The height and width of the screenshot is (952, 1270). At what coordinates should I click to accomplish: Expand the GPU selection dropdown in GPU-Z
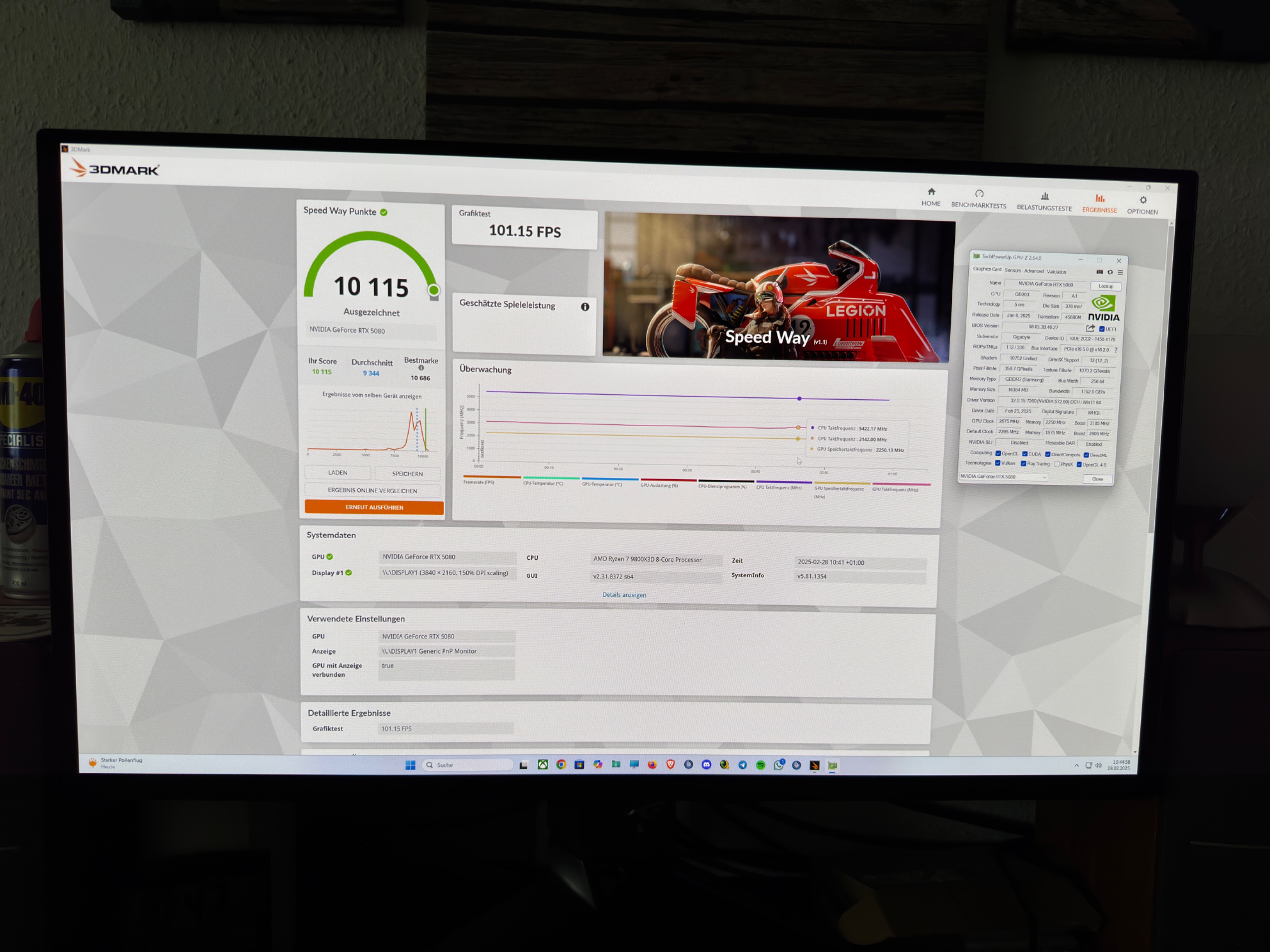[1044, 477]
